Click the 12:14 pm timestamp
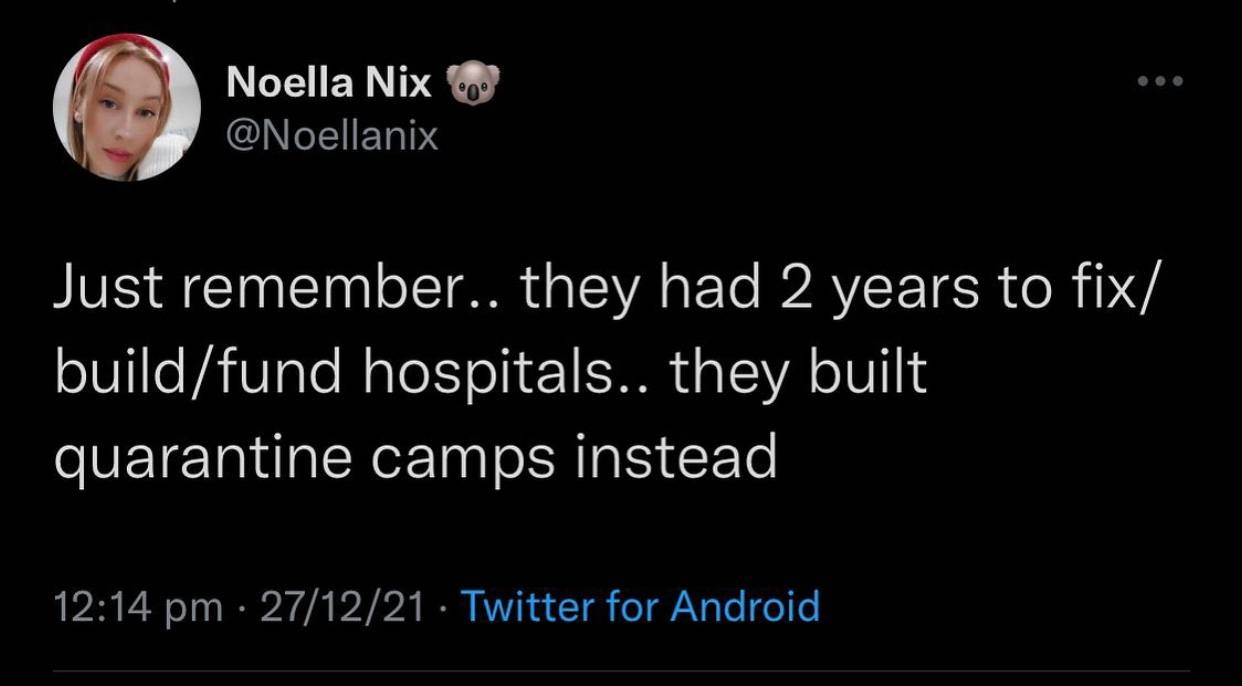The image size is (1242, 686). [x=137, y=606]
